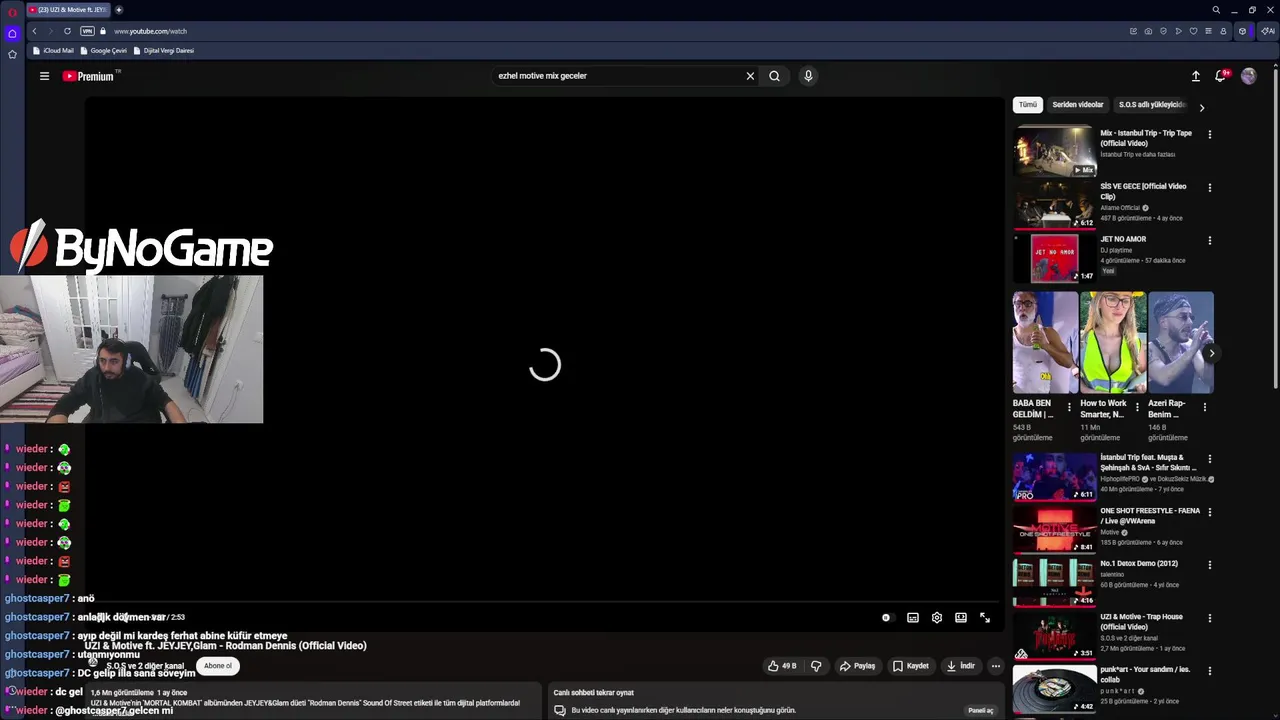Viewport: 1280px width, 720px height.
Task: Open options for No.1 Detox Demo
Action: 1209,564
